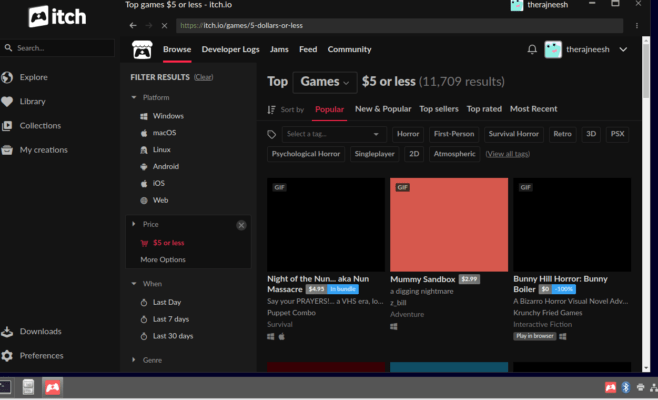Click the Sort by icon

click(272, 110)
